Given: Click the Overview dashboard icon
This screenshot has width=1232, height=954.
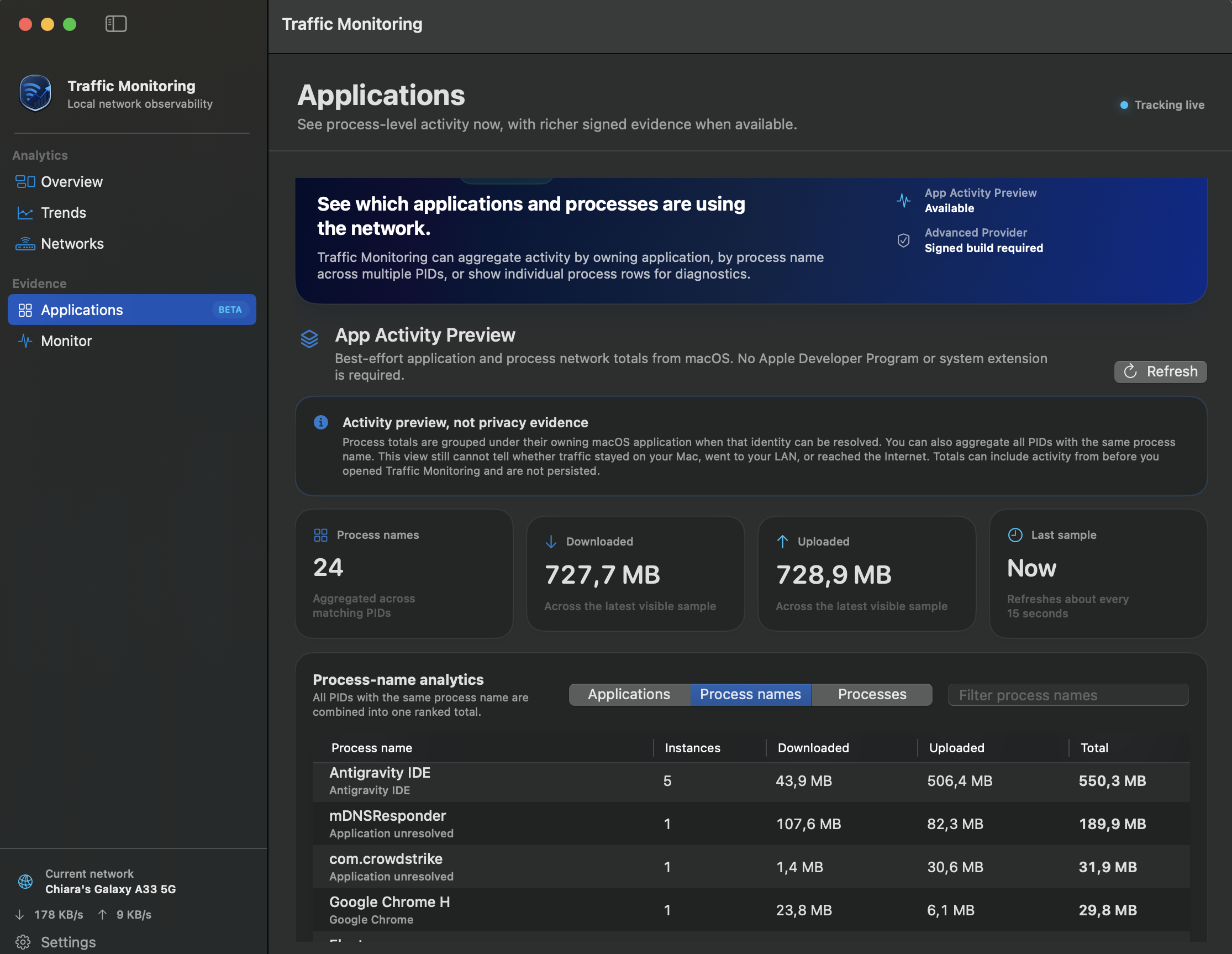Looking at the screenshot, I should pos(25,182).
